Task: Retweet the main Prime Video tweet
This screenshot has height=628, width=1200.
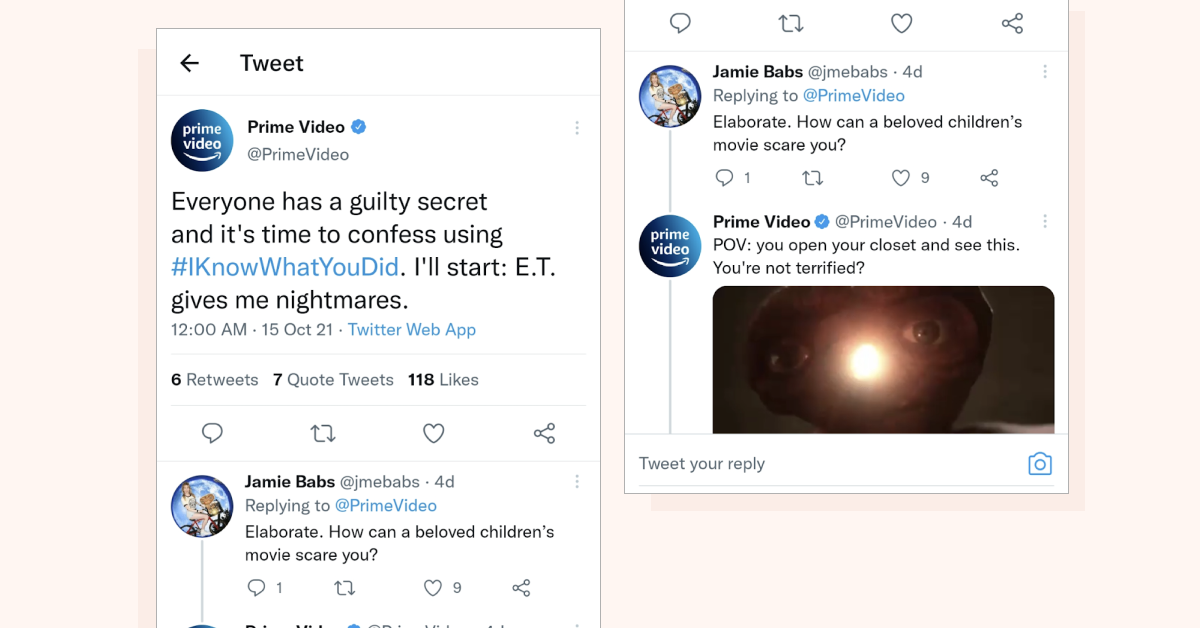Action: (x=322, y=433)
